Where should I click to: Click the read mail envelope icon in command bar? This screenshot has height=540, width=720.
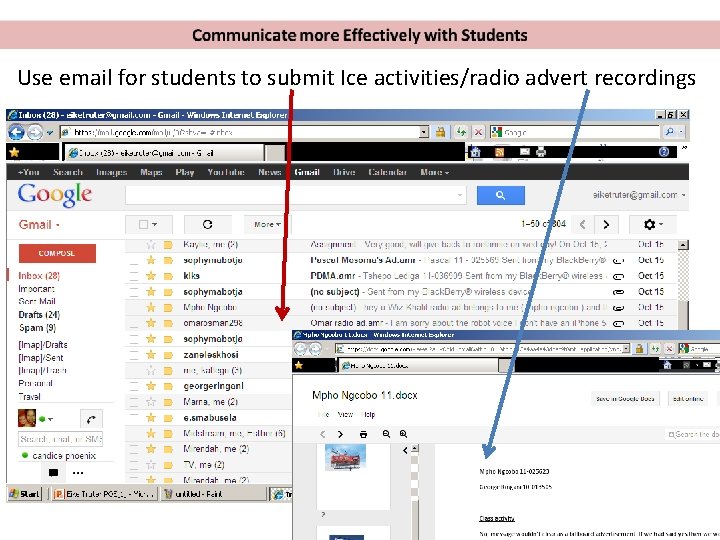524,152
